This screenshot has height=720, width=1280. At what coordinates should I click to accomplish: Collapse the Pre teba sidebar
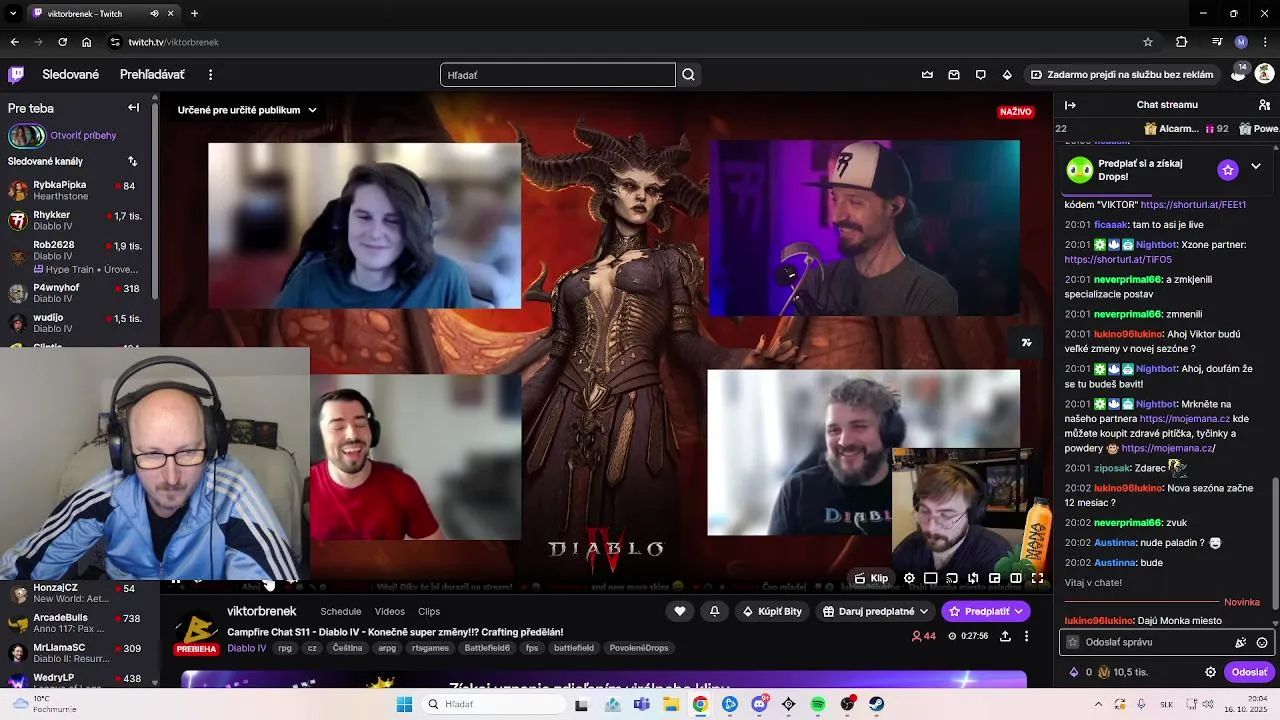(x=133, y=107)
